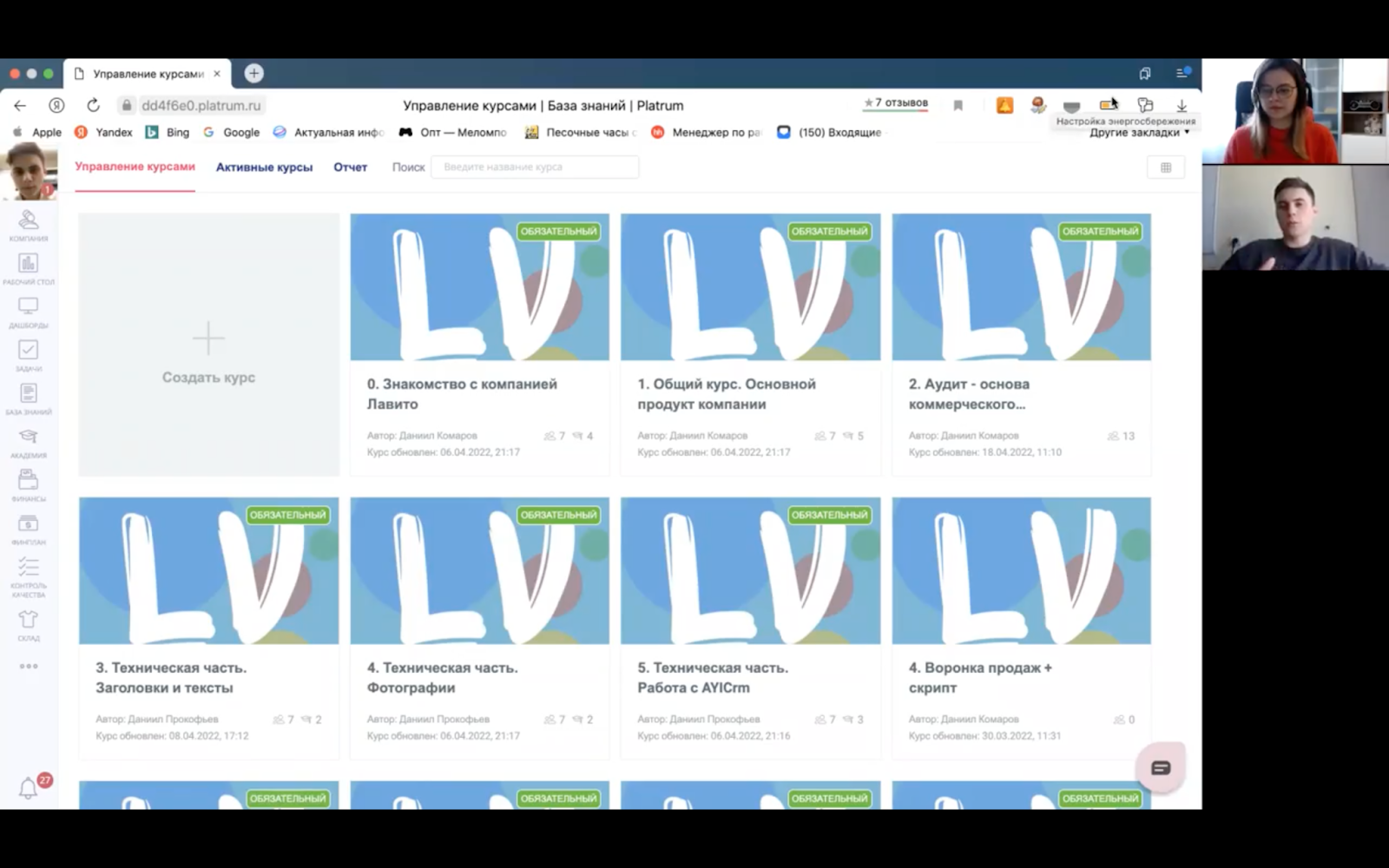Open (150) Входящие bookmark
The width and height of the screenshot is (1389, 868).
click(x=829, y=133)
